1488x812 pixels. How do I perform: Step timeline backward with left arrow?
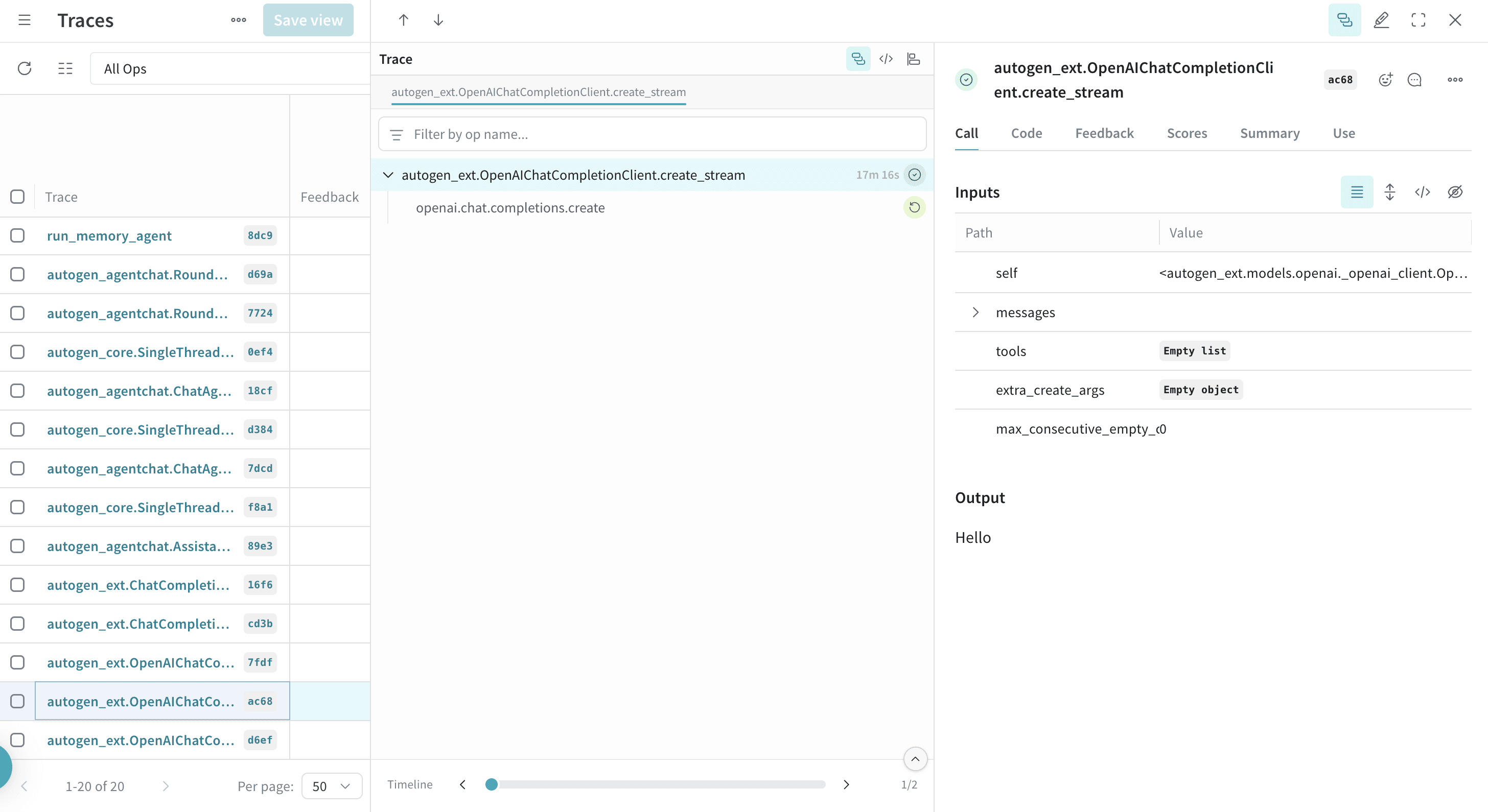pos(462,784)
